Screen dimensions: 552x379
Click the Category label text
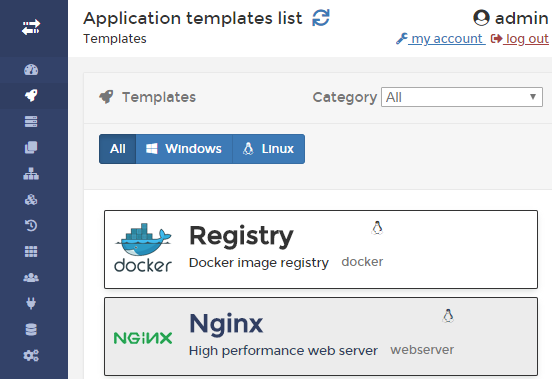tap(345, 97)
